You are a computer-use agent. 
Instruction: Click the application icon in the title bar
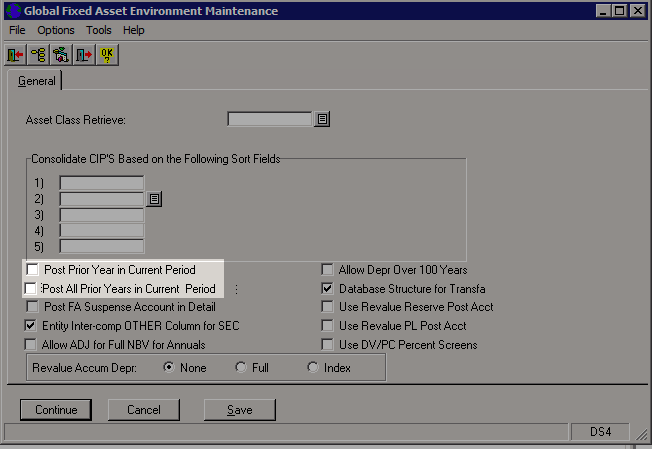(13, 11)
